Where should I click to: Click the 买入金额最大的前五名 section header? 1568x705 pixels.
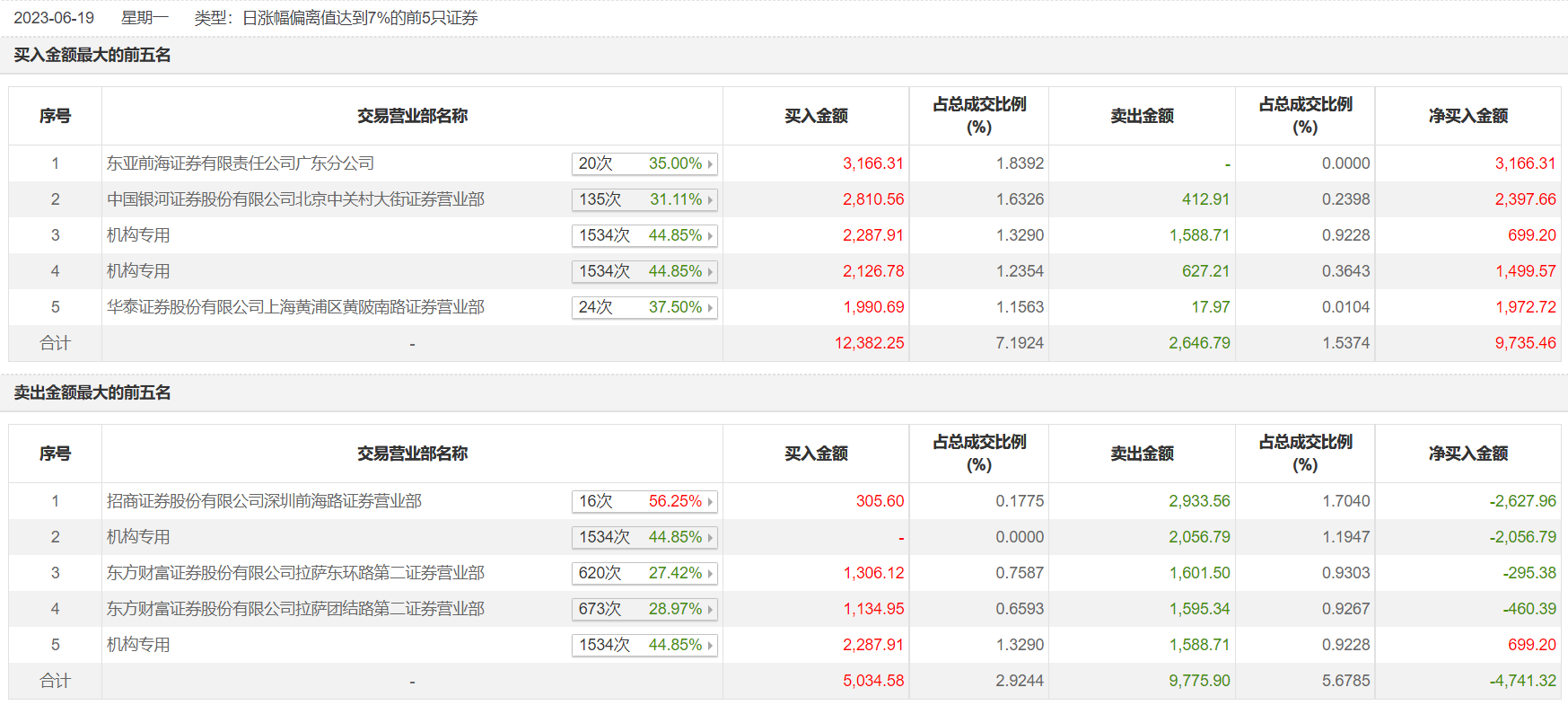[92, 56]
